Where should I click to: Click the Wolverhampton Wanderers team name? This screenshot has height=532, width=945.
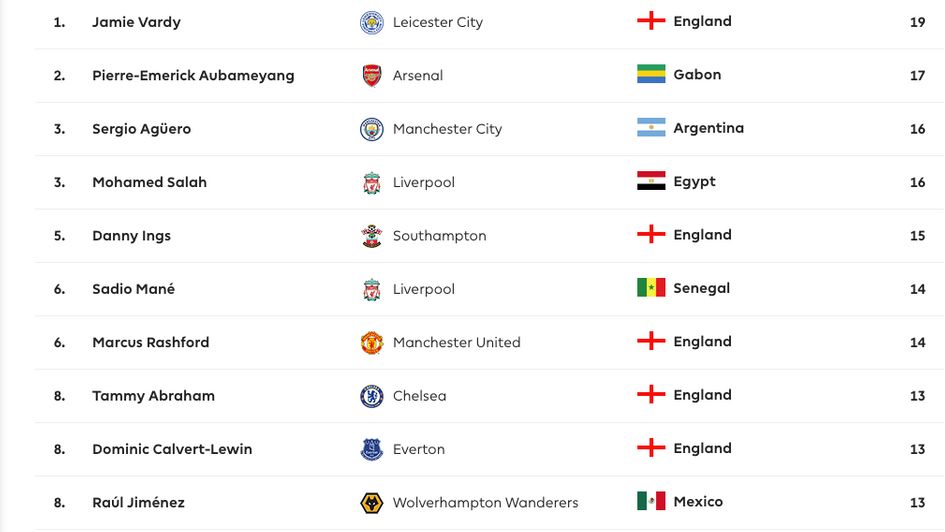[485, 502]
